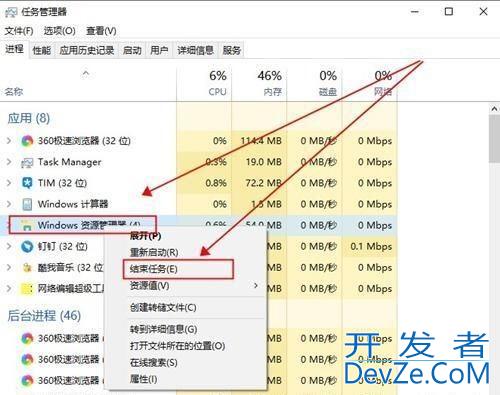Viewport: 500px width, 395px height.
Task: Choose 结束任务(E) in context menu
Action: (153, 269)
